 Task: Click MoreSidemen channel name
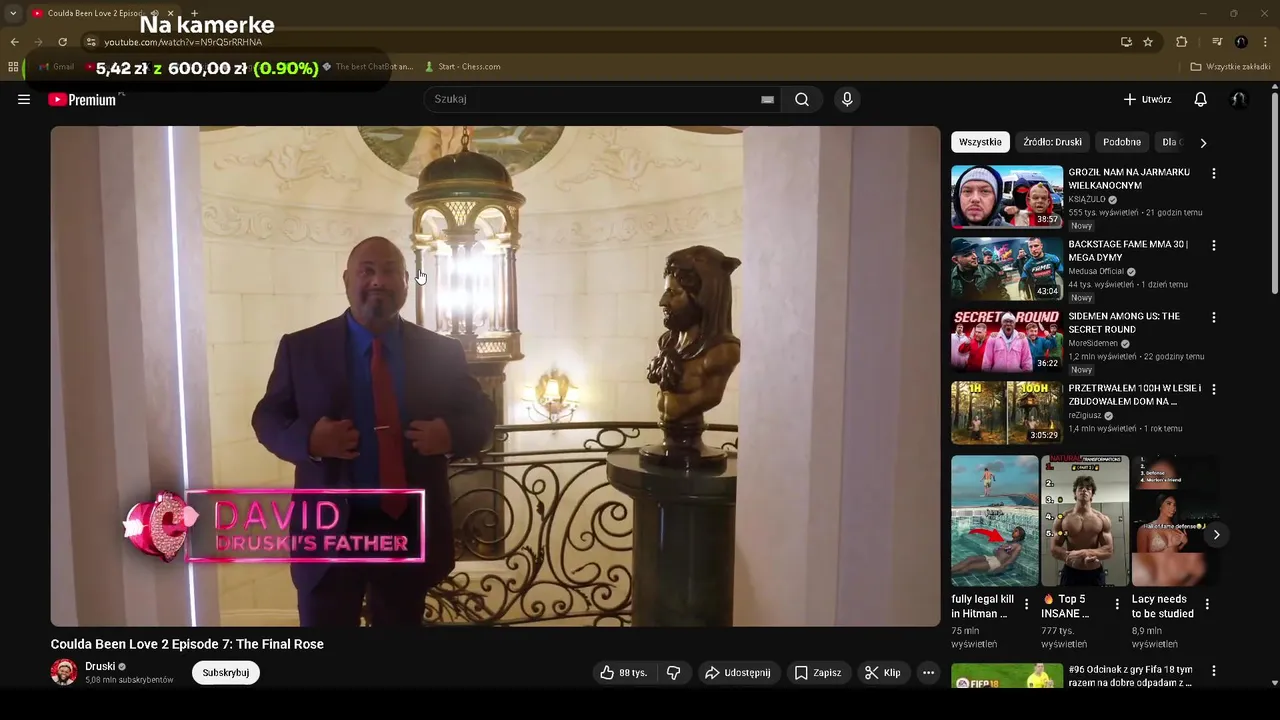tap(1093, 343)
